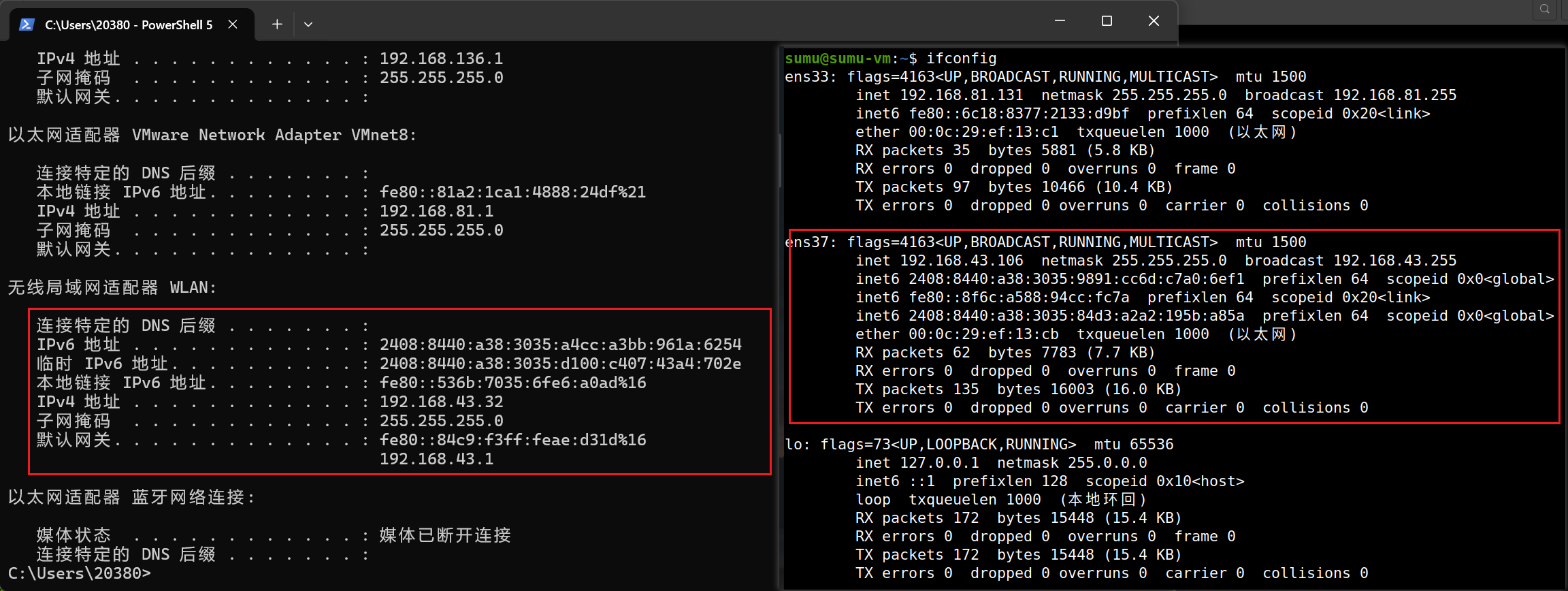Viewport: 1568px width, 591px height.
Task: Close the Windows Terminal window
Action: pyautogui.click(x=1154, y=21)
